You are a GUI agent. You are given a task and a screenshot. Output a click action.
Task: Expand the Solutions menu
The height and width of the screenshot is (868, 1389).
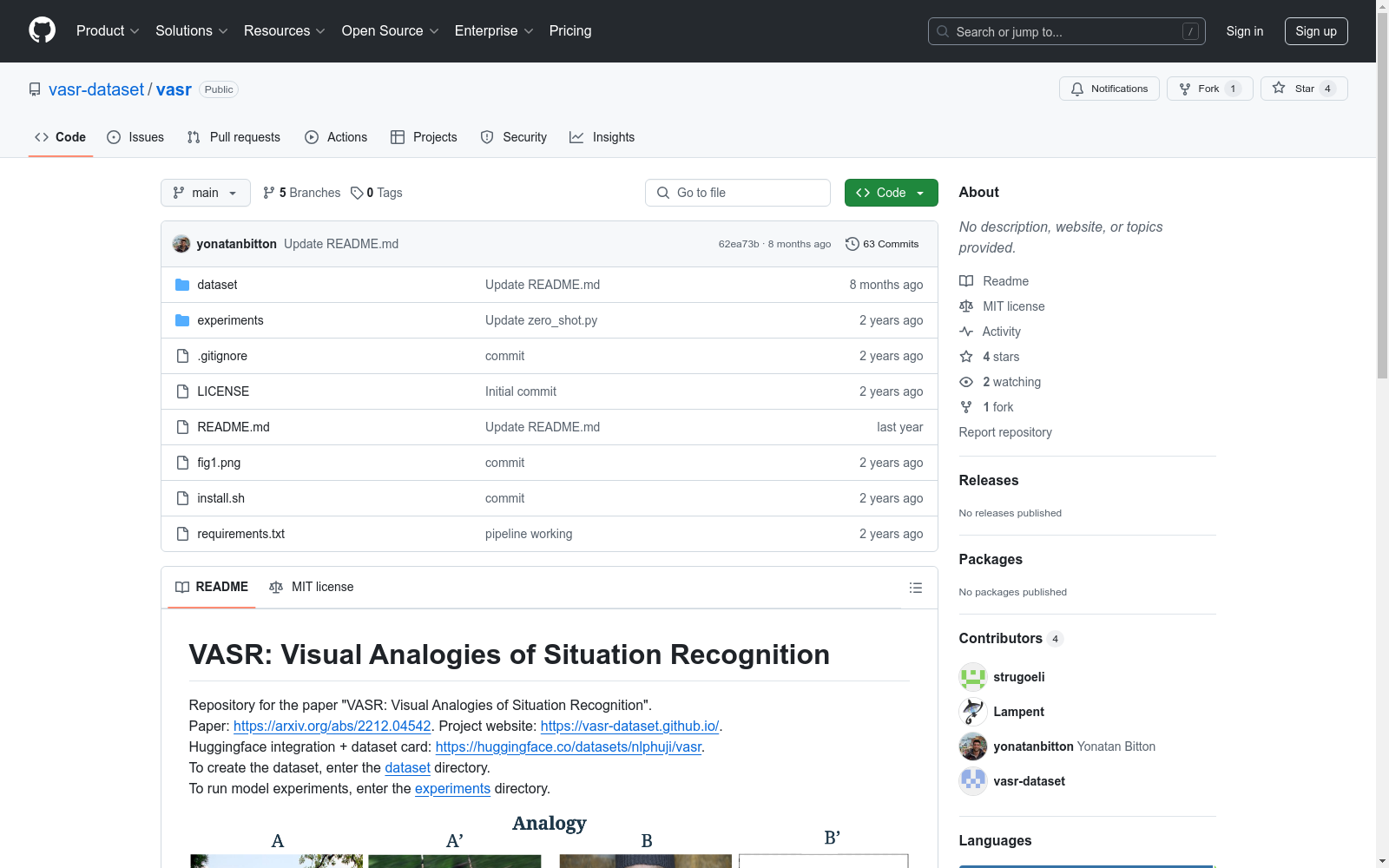(x=192, y=31)
